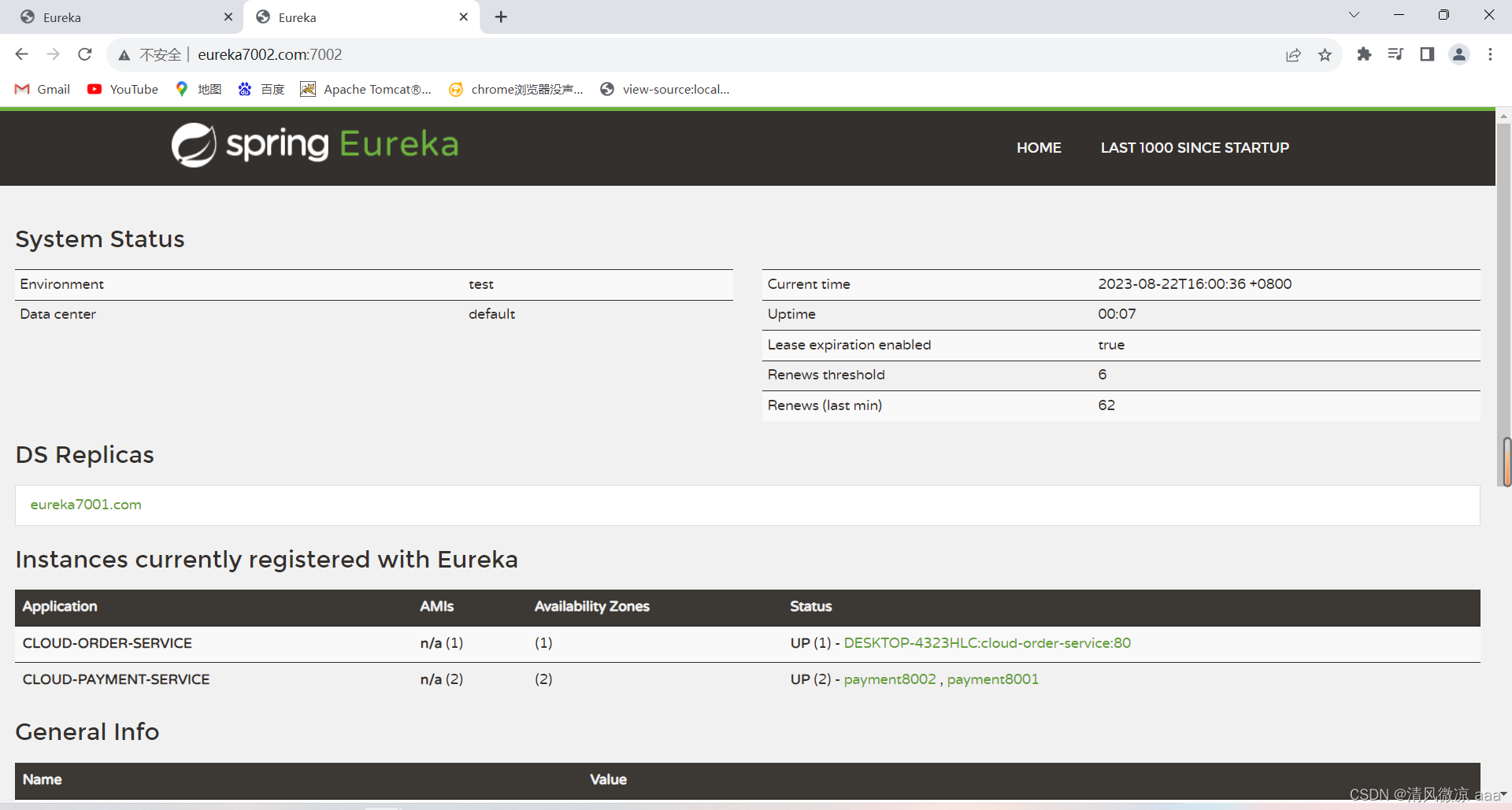Screen dimensions: 1512x810
Task: Click the browser forward arrow
Action: tap(53, 54)
